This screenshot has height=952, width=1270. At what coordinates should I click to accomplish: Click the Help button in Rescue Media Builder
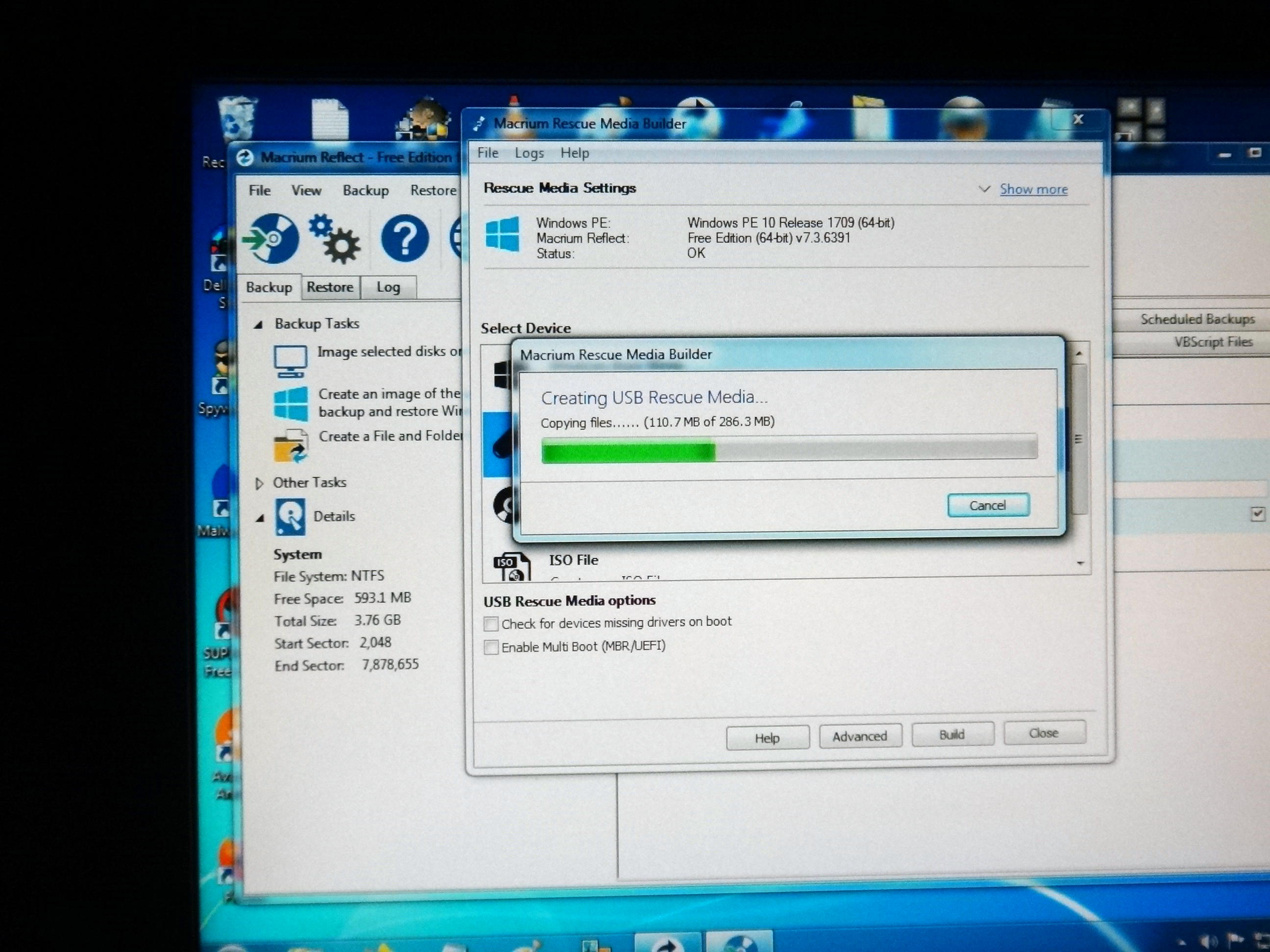[767, 738]
